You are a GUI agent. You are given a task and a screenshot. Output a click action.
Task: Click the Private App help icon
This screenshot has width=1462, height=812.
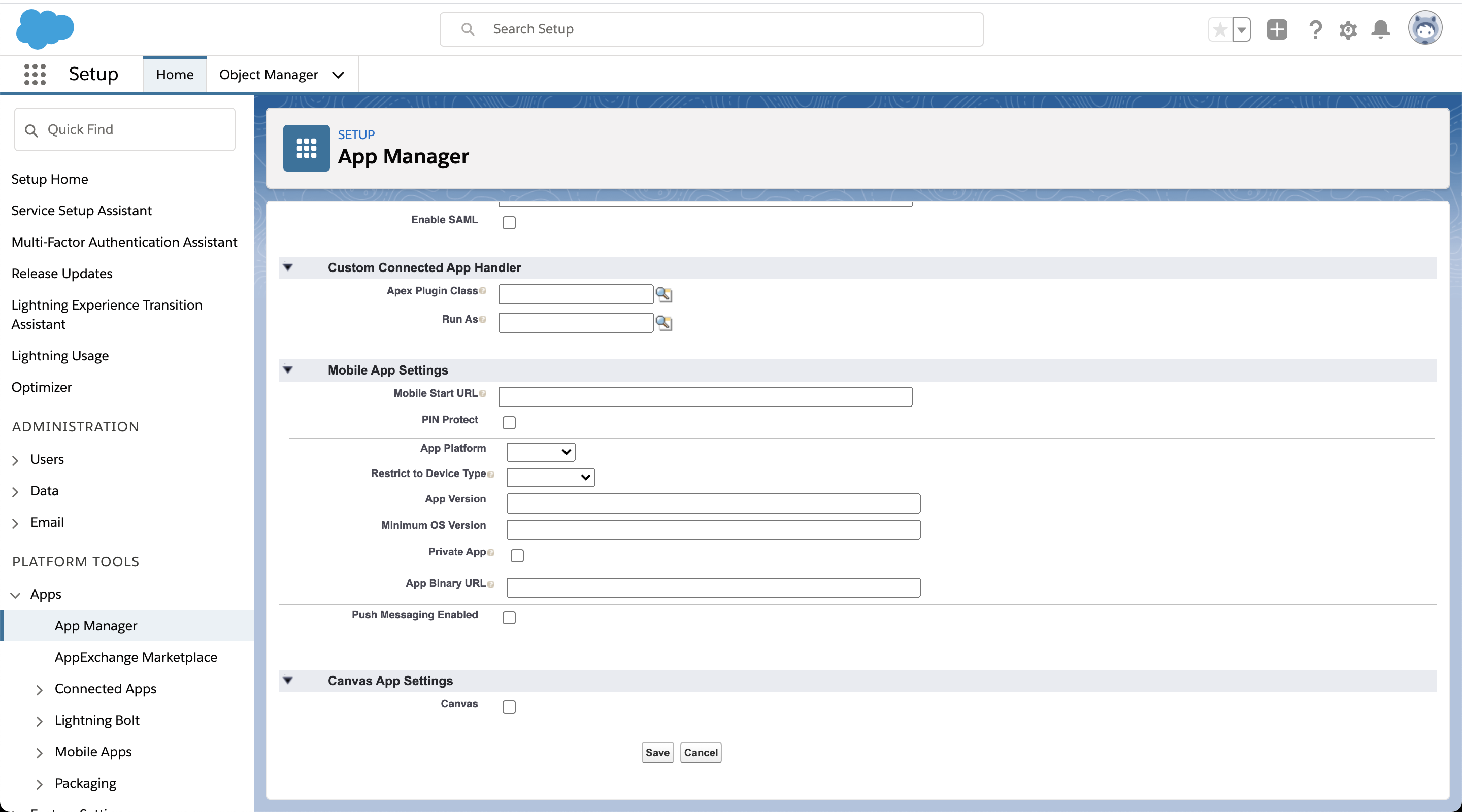coord(491,553)
